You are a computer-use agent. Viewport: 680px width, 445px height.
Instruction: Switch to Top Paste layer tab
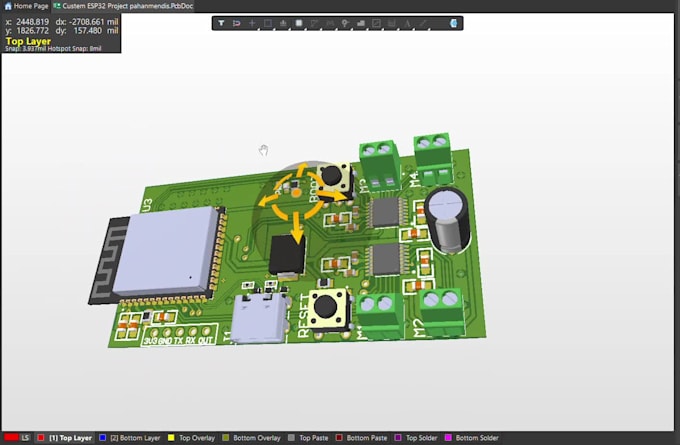tap(308, 438)
